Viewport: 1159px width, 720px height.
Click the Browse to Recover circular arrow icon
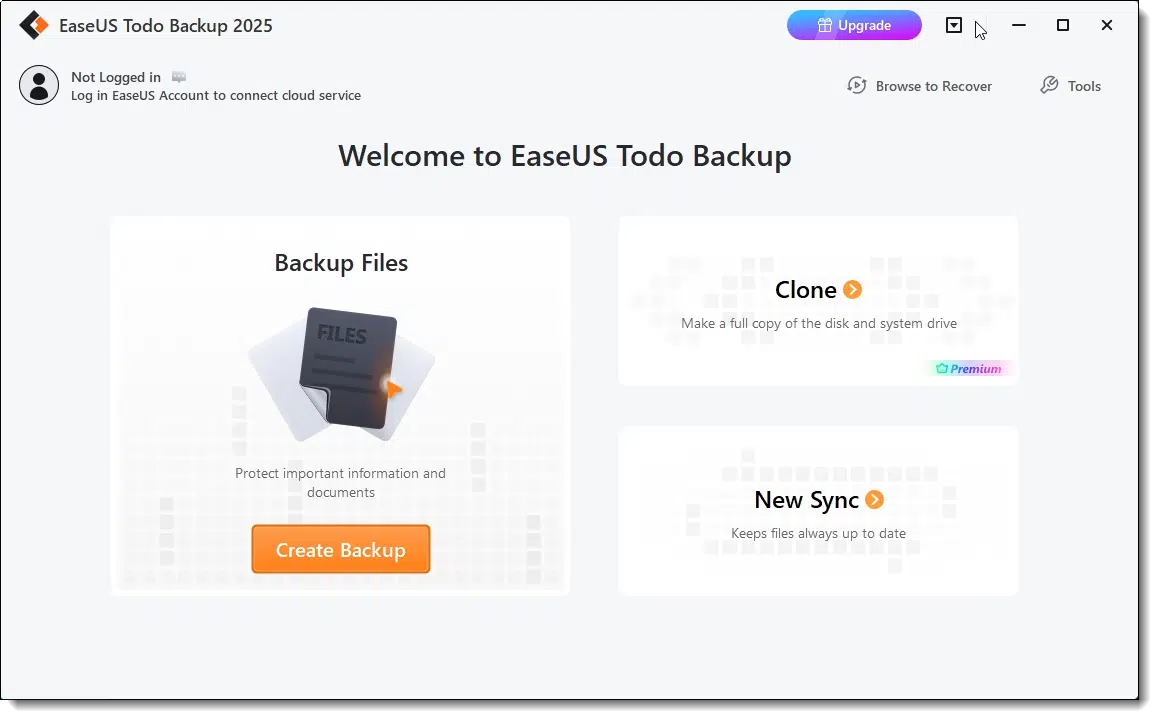857,86
